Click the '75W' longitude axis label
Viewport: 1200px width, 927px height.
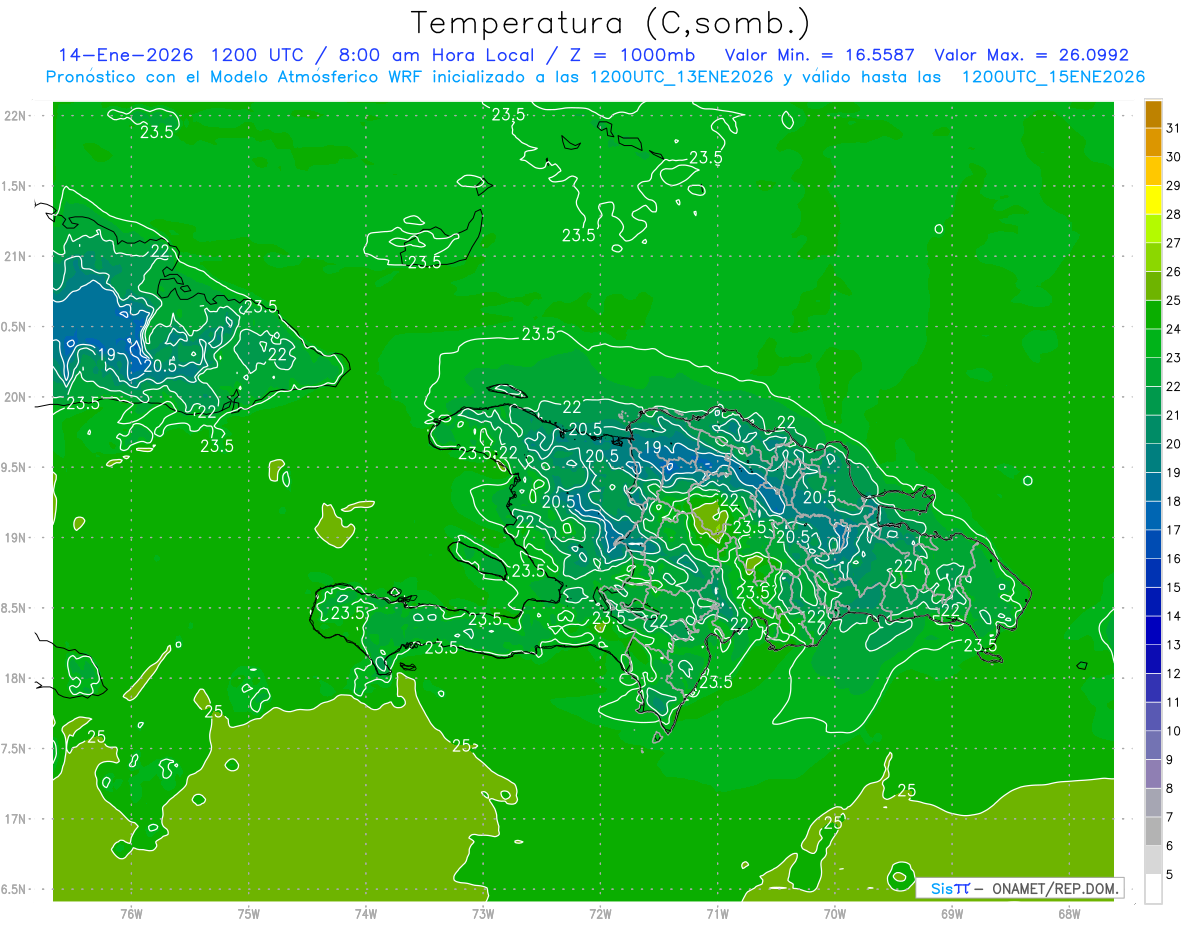click(249, 914)
